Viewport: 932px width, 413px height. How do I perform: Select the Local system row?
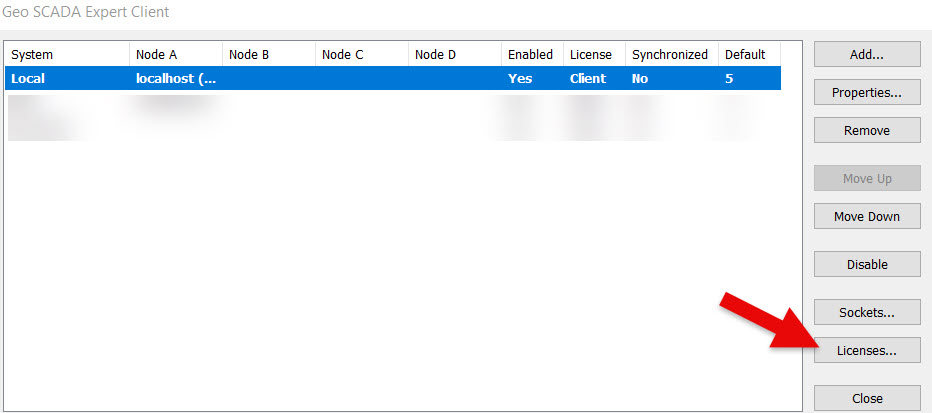coord(393,78)
